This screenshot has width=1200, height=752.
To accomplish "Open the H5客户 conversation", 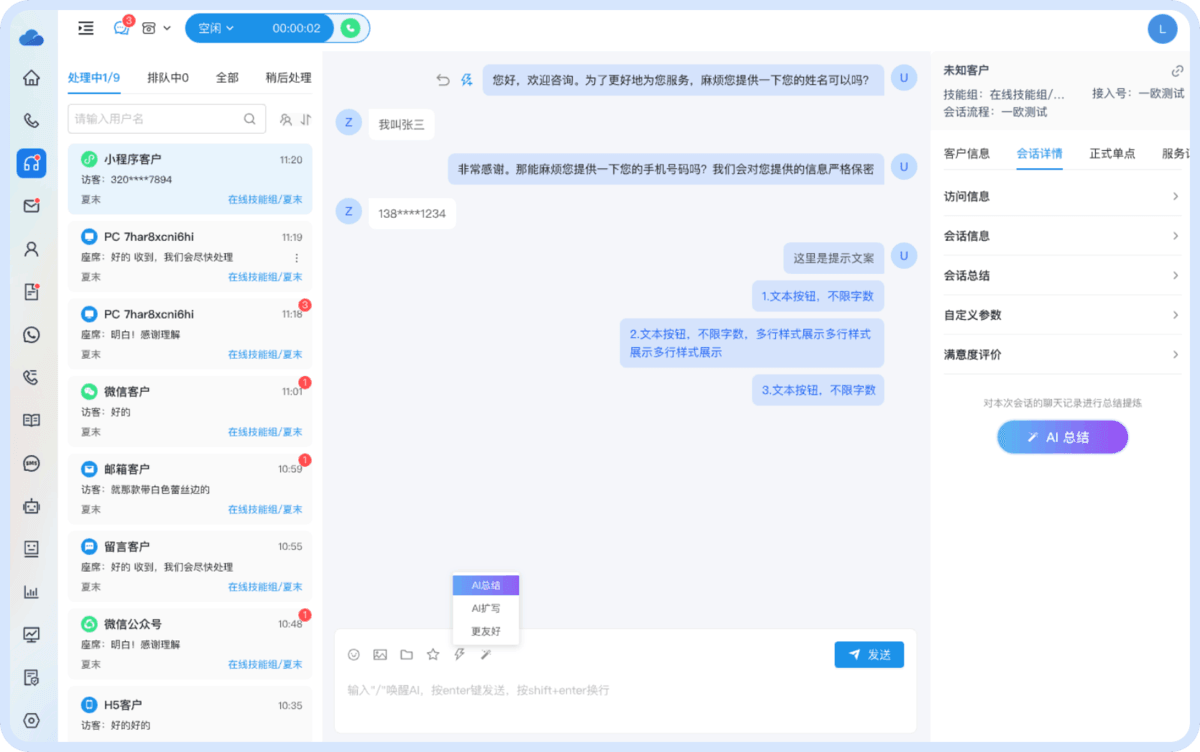I will (x=190, y=714).
